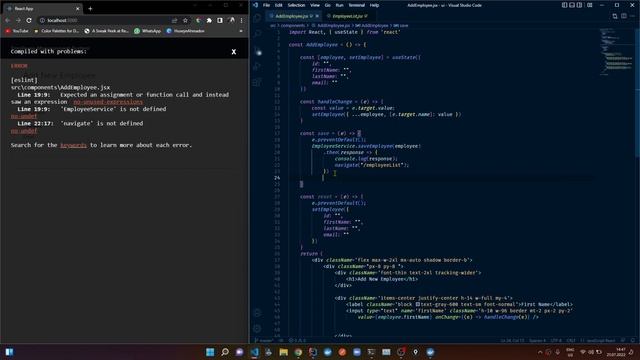
Task: Click cursor line and column status
Action: [x=512, y=340]
